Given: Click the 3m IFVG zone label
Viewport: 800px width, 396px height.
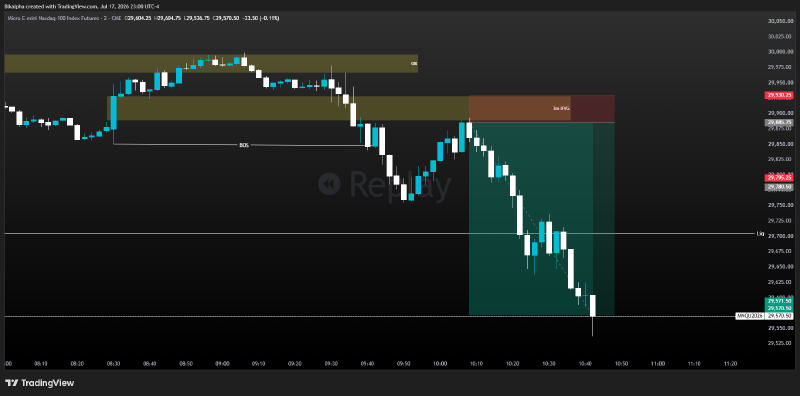Looking at the screenshot, I should [x=561, y=108].
